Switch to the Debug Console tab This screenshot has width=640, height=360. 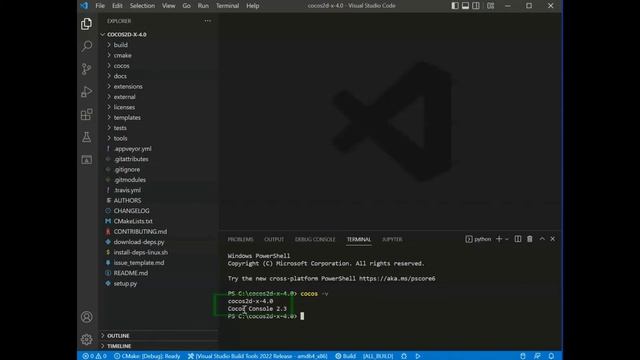click(x=315, y=239)
